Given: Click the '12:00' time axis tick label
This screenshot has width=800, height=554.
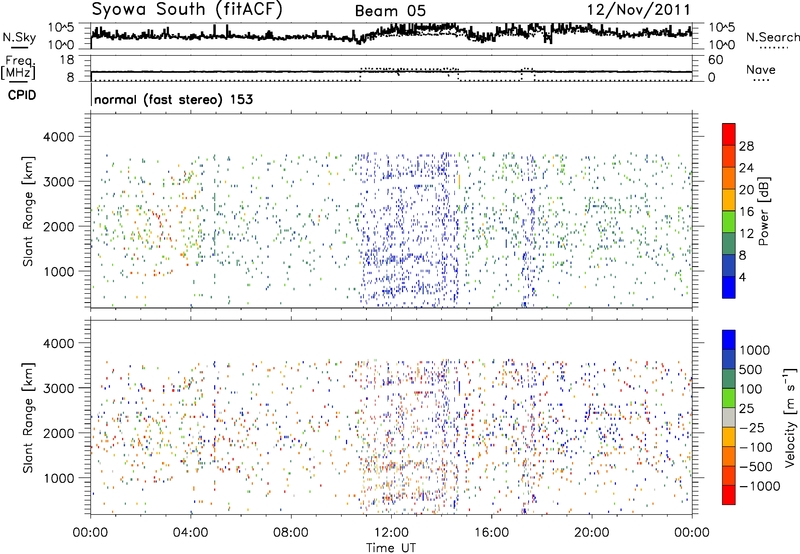Looking at the screenshot, I should coord(391,533).
